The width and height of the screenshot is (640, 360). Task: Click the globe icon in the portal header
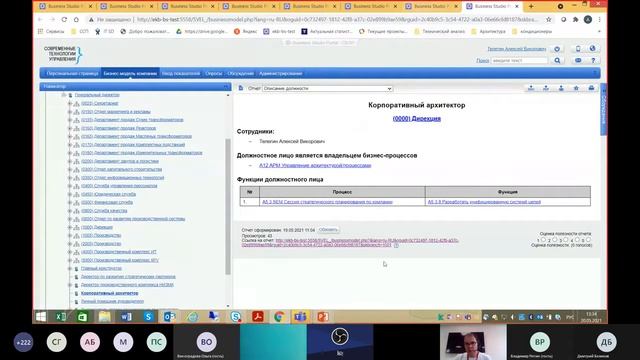(x=592, y=49)
